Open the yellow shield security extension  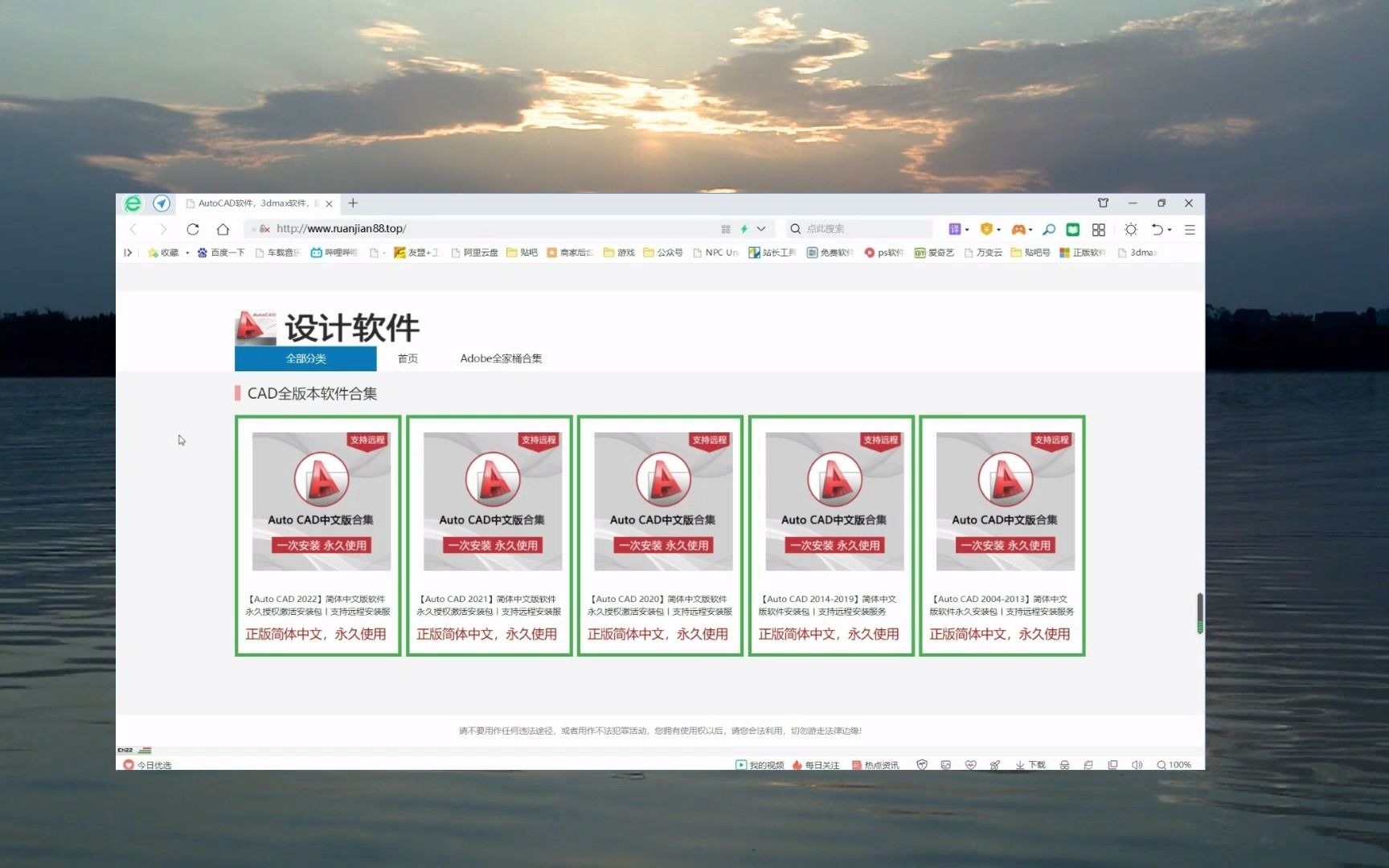(x=986, y=229)
